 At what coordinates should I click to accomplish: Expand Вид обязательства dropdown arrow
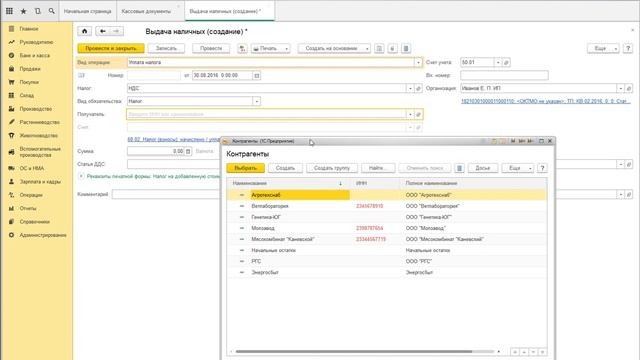coord(256,101)
